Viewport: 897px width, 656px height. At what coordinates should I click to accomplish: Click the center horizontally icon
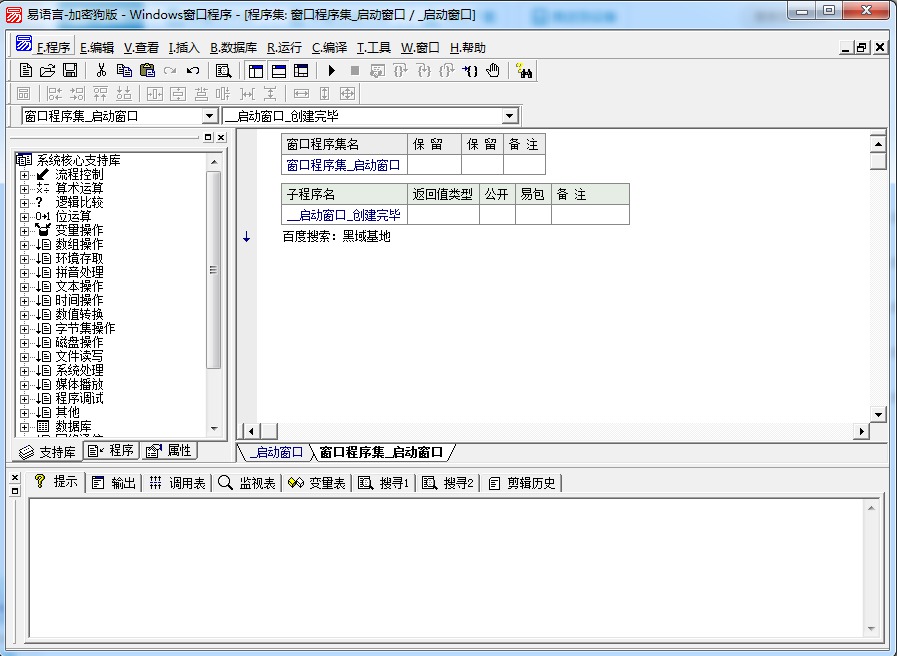click(154, 93)
